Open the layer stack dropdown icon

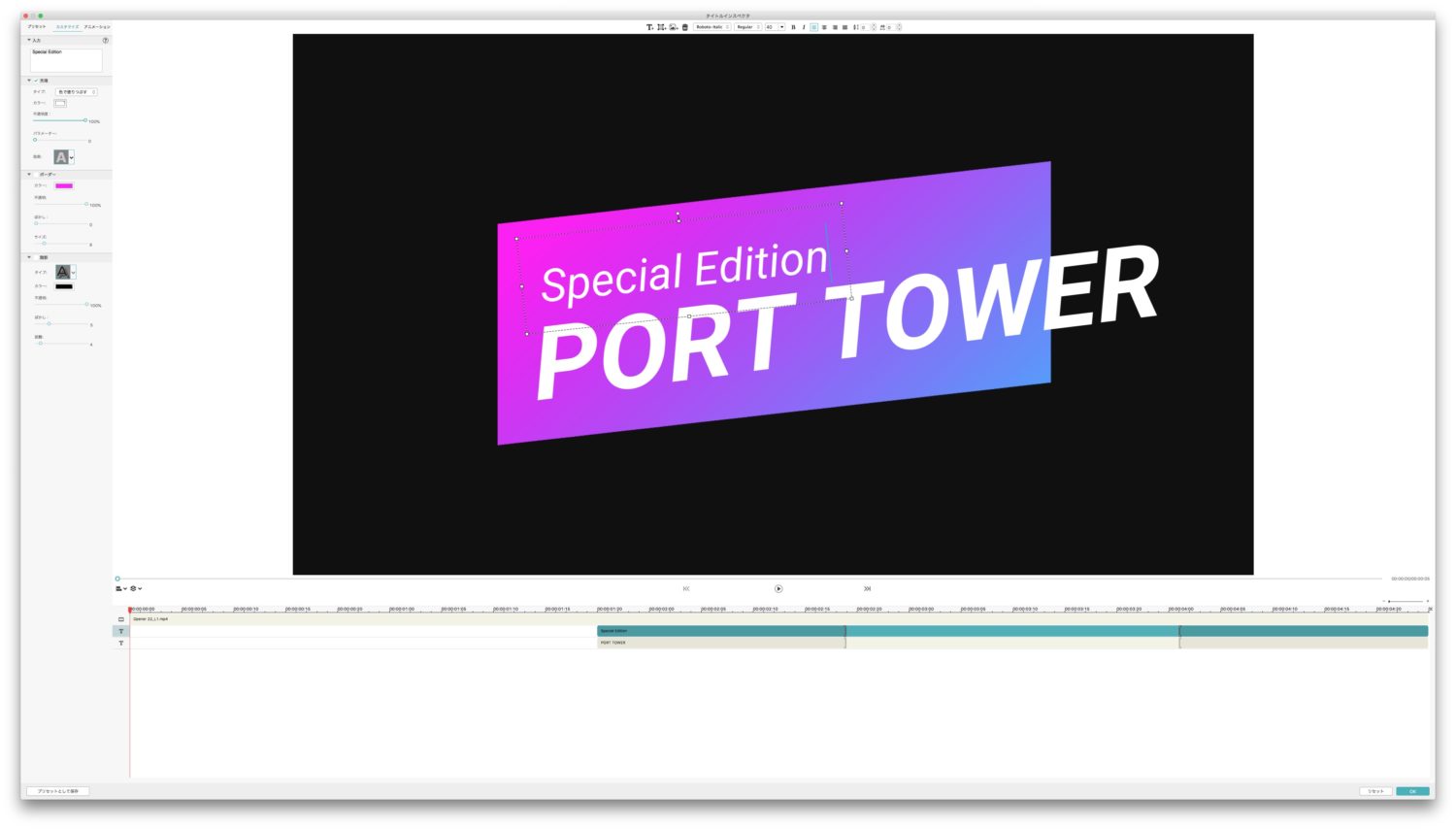[x=136, y=588]
